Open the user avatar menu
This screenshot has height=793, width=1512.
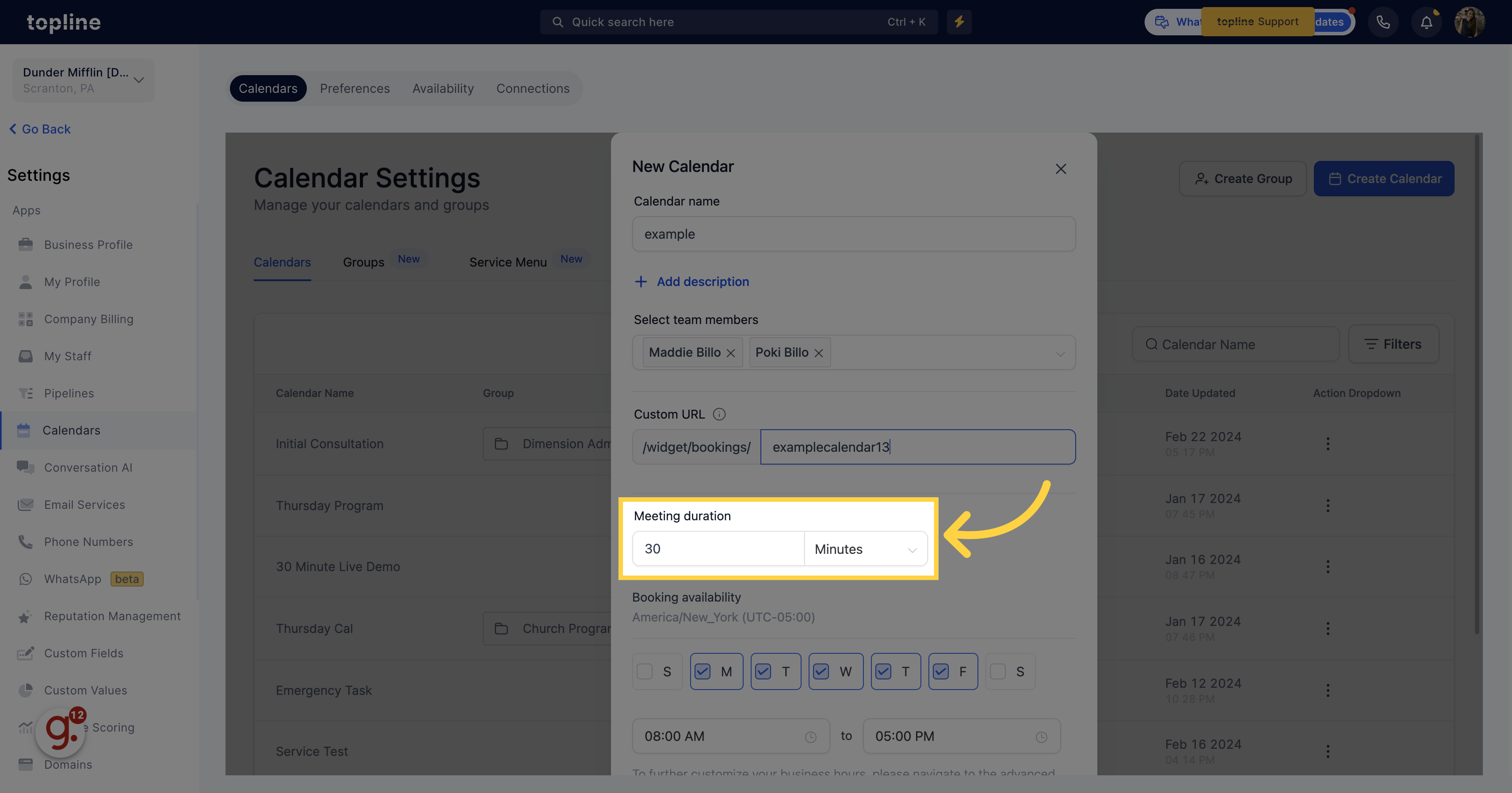(x=1469, y=22)
